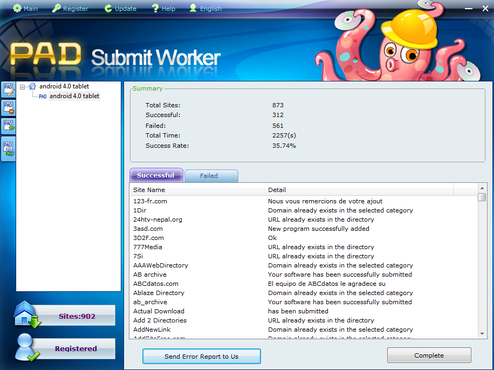
Task: Open the Update menu item
Action: coord(120,8)
